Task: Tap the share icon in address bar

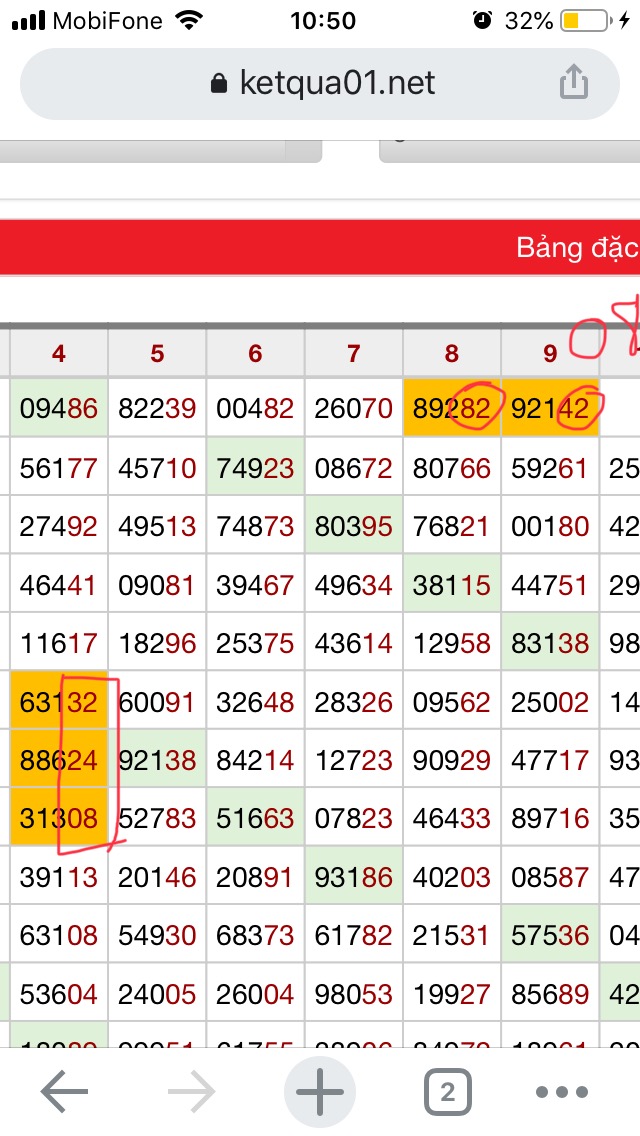Action: coord(573,82)
